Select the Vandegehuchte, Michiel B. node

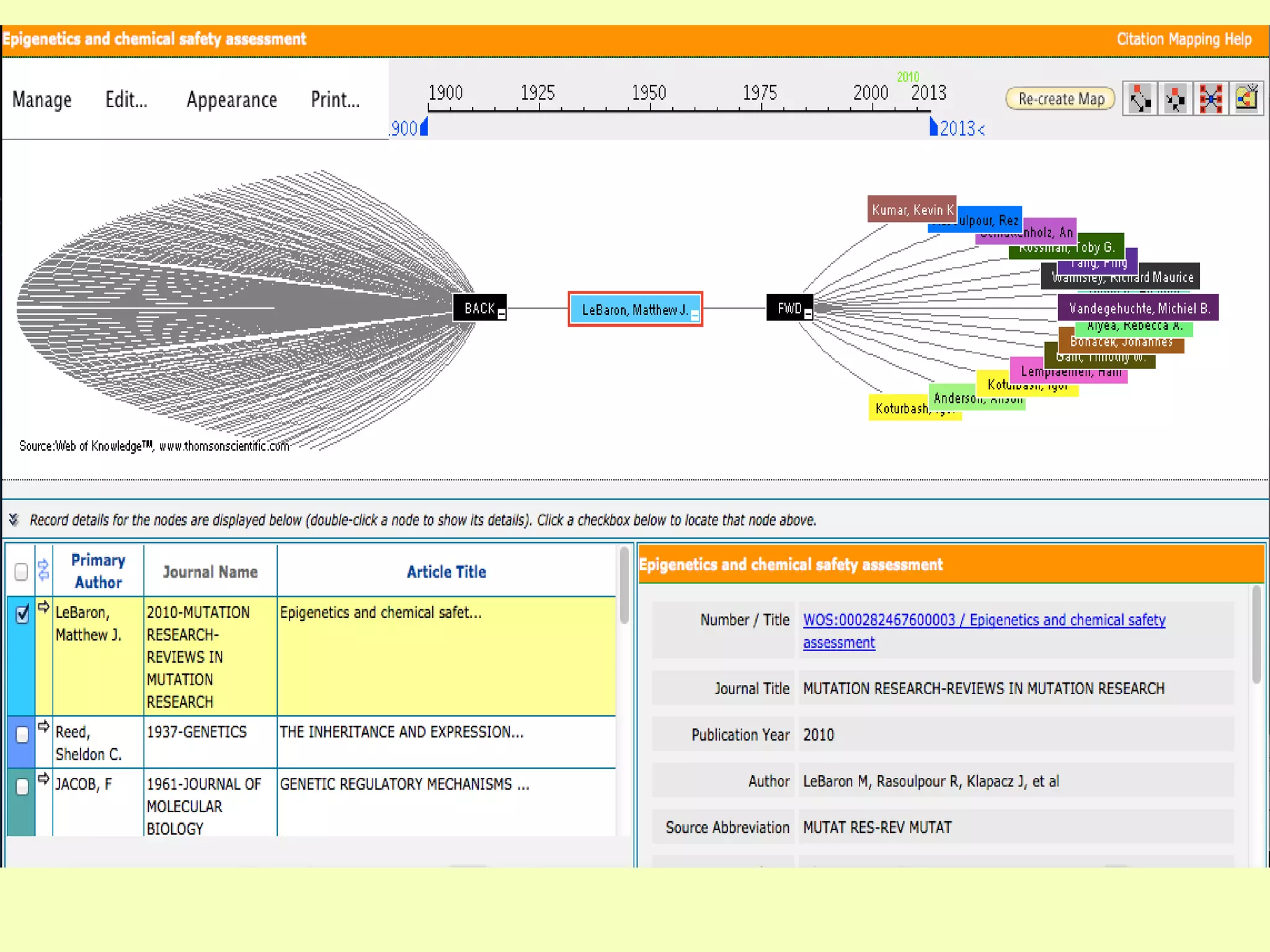click(x=1138, y=308)
